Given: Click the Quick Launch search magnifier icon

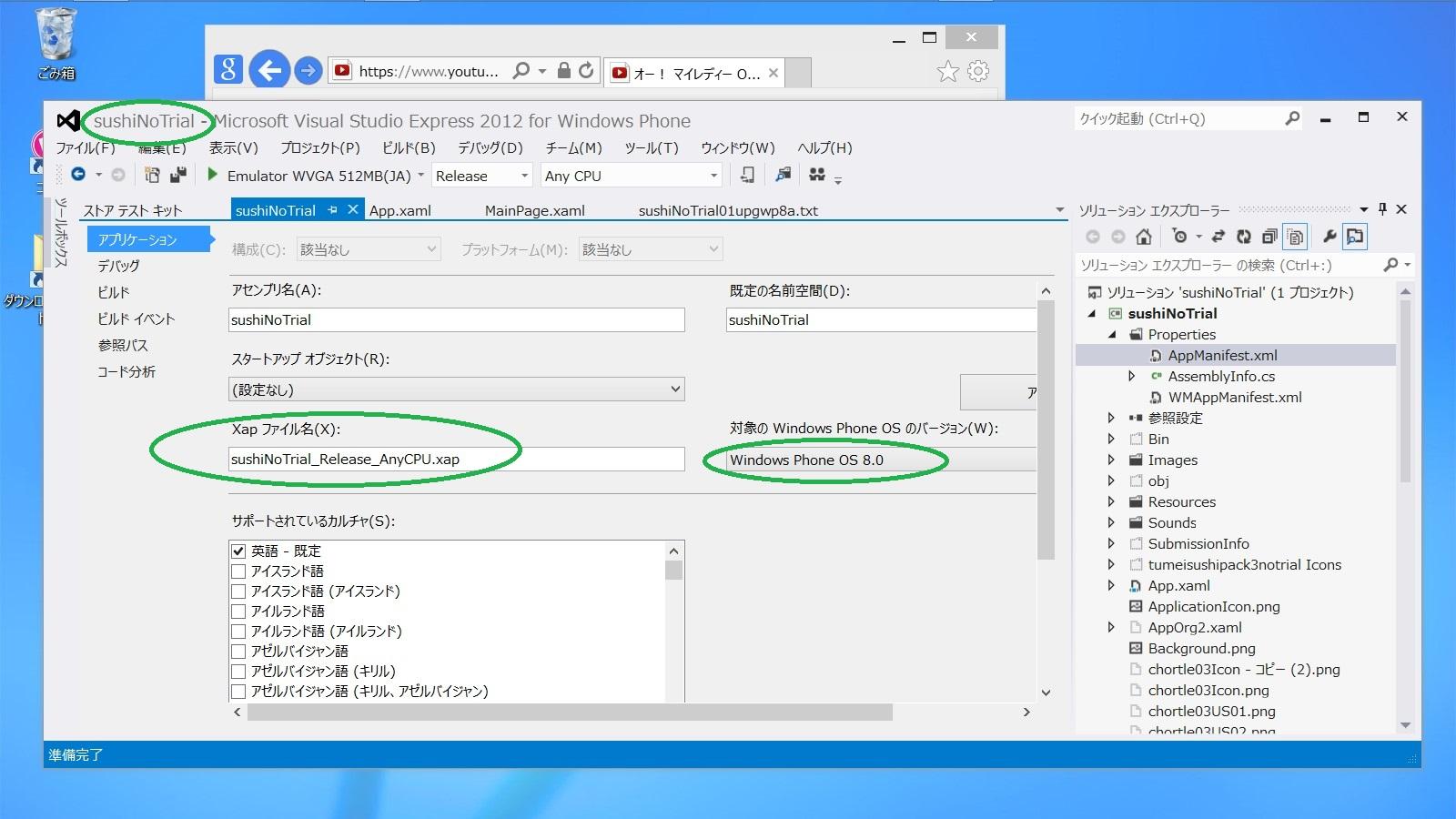Looking at the screenshot, I should point(1292,118).
